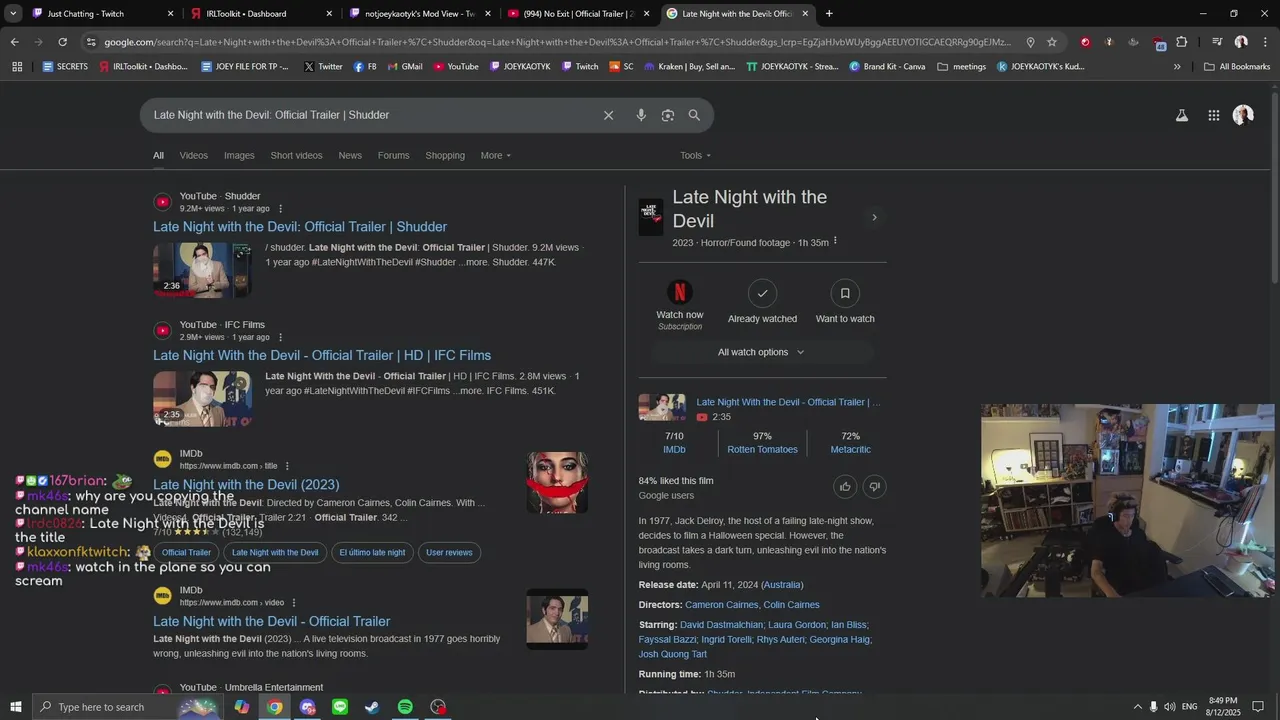Open the IFC Films HD trailer link

click(322, 355)
